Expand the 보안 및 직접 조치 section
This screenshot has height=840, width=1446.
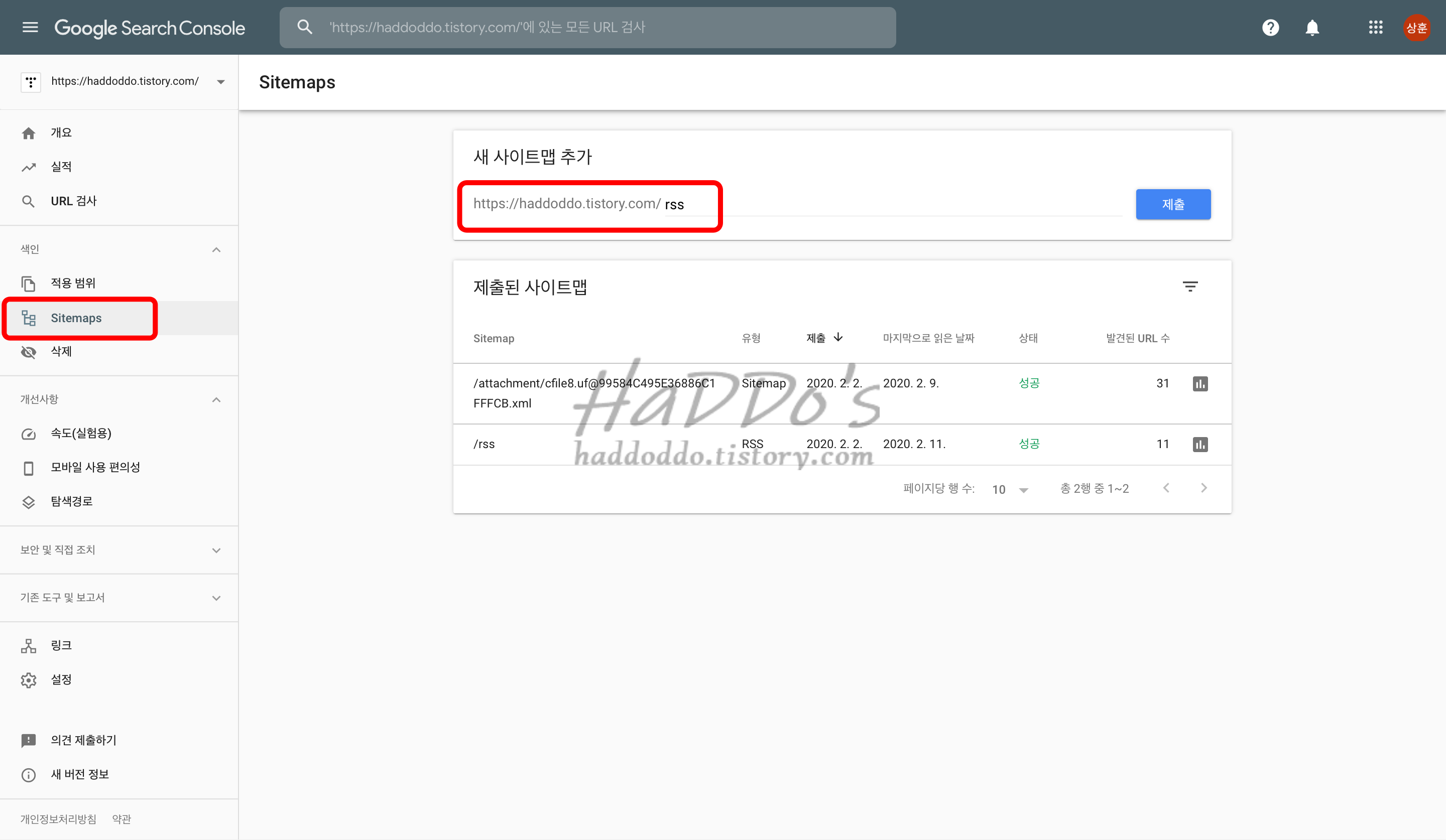coord(216,550)
